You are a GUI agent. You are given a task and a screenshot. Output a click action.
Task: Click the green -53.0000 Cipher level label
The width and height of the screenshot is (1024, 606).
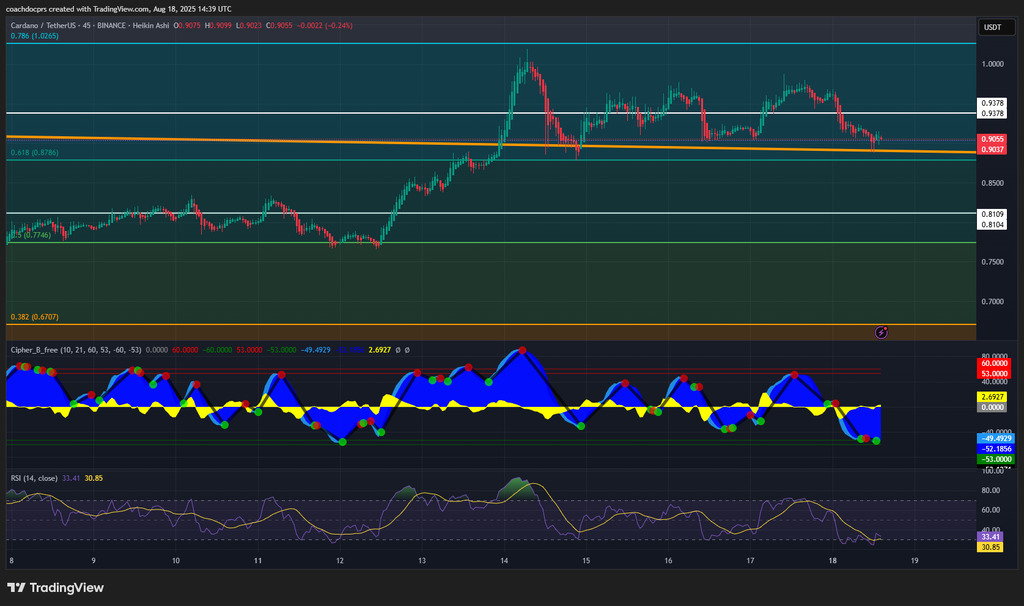(x=992, y=459)
